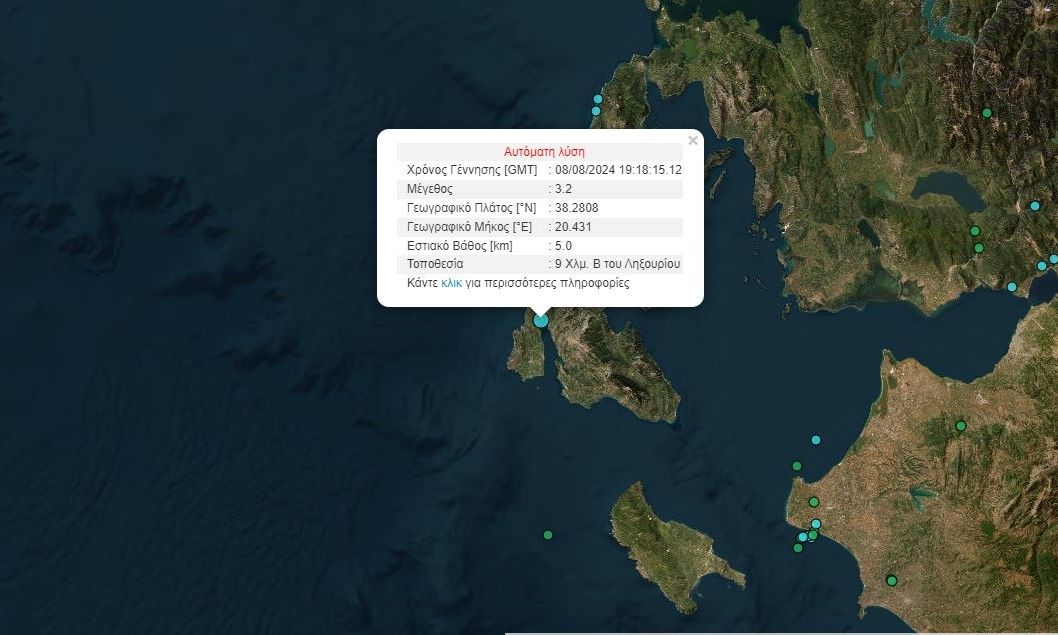Select the isolated green marker above the coastal cluster
The width and height of the screenshot is (1058, 635).
814,502
